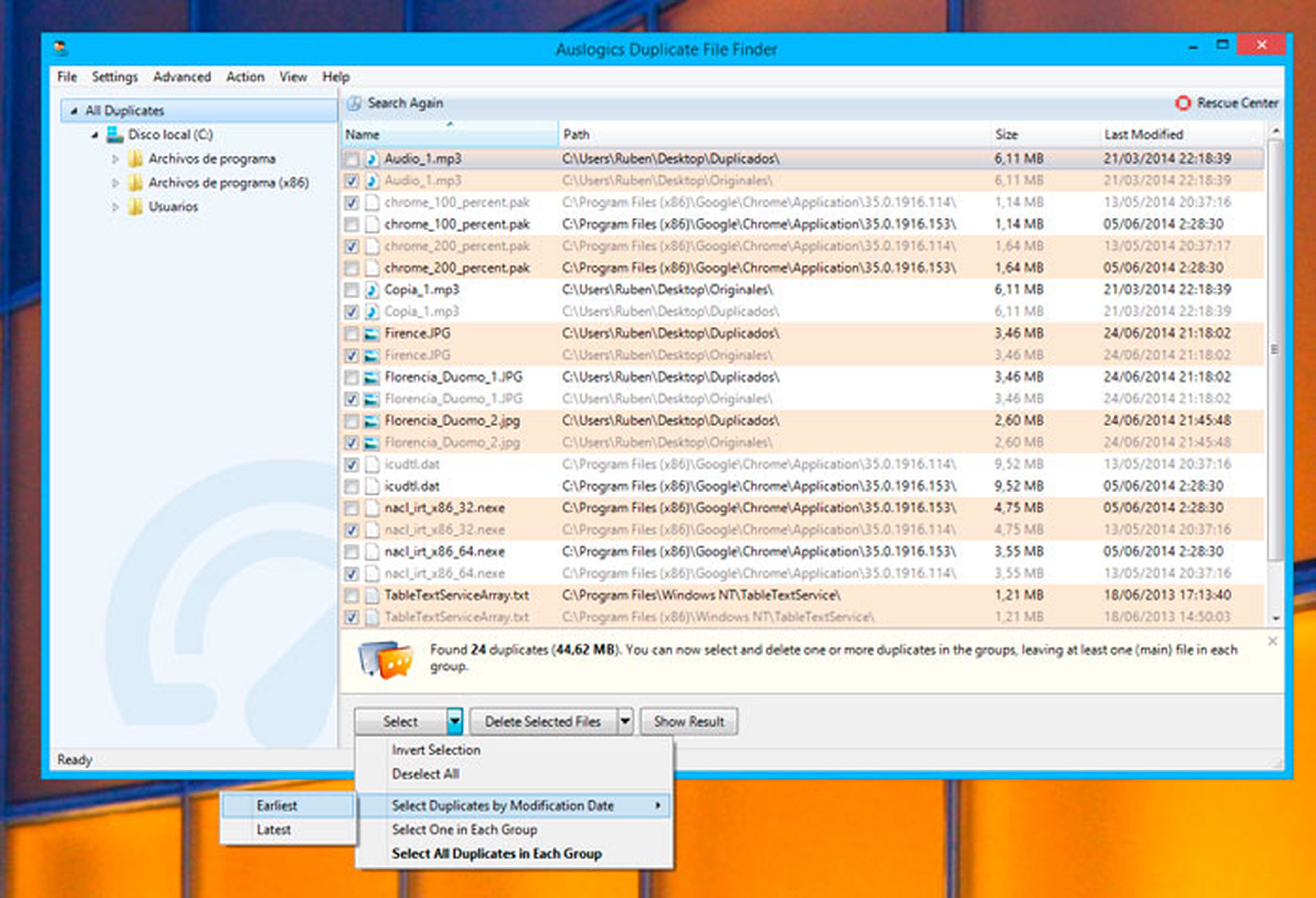Screen dimensions: 1316x898
Task: Open the Advanced menu
Action: click(x=182, y=76)
